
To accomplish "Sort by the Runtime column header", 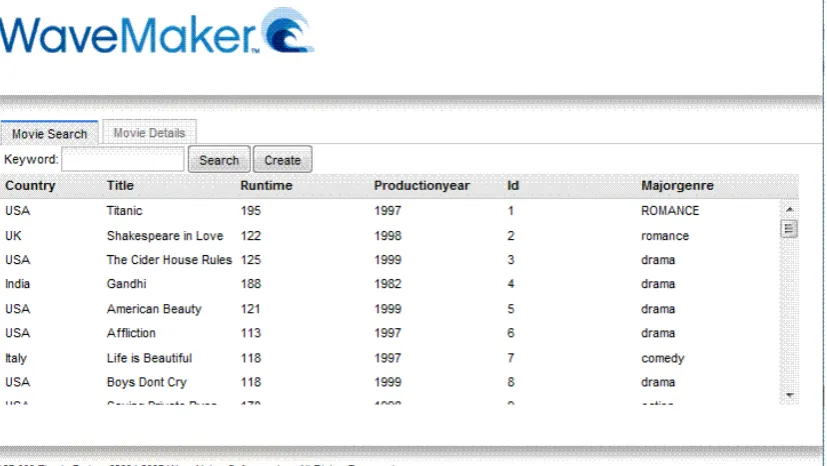I will 266,186.
